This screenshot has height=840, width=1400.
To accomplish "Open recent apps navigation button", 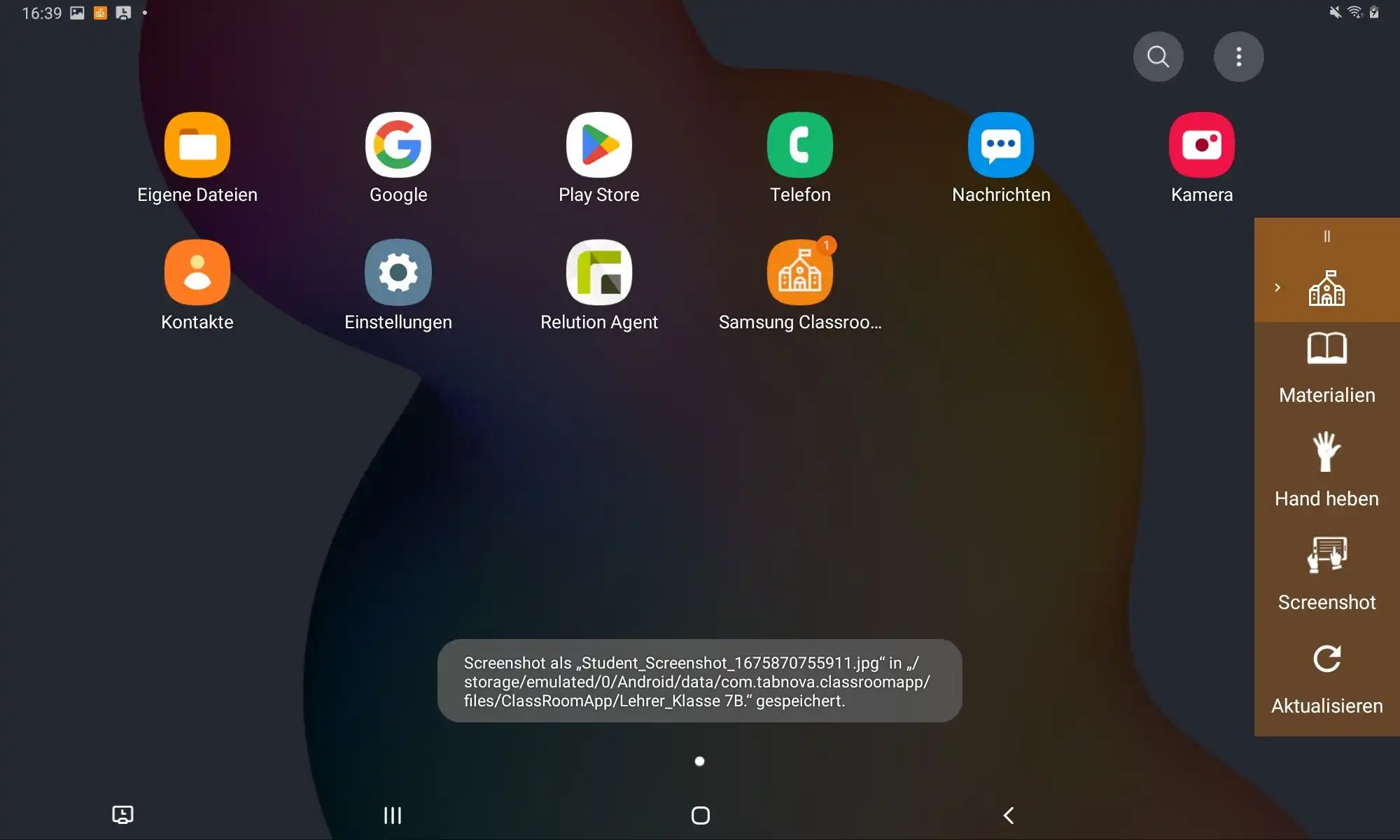I will (x=393, y=815).
